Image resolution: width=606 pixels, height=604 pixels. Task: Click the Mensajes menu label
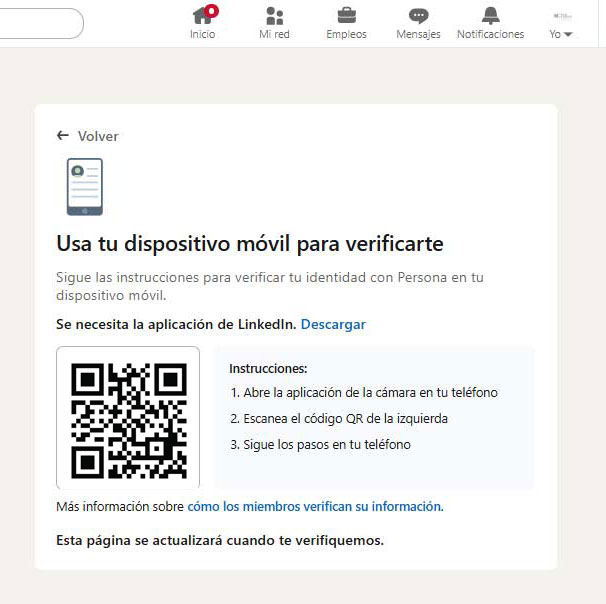(x=419, y=34)
